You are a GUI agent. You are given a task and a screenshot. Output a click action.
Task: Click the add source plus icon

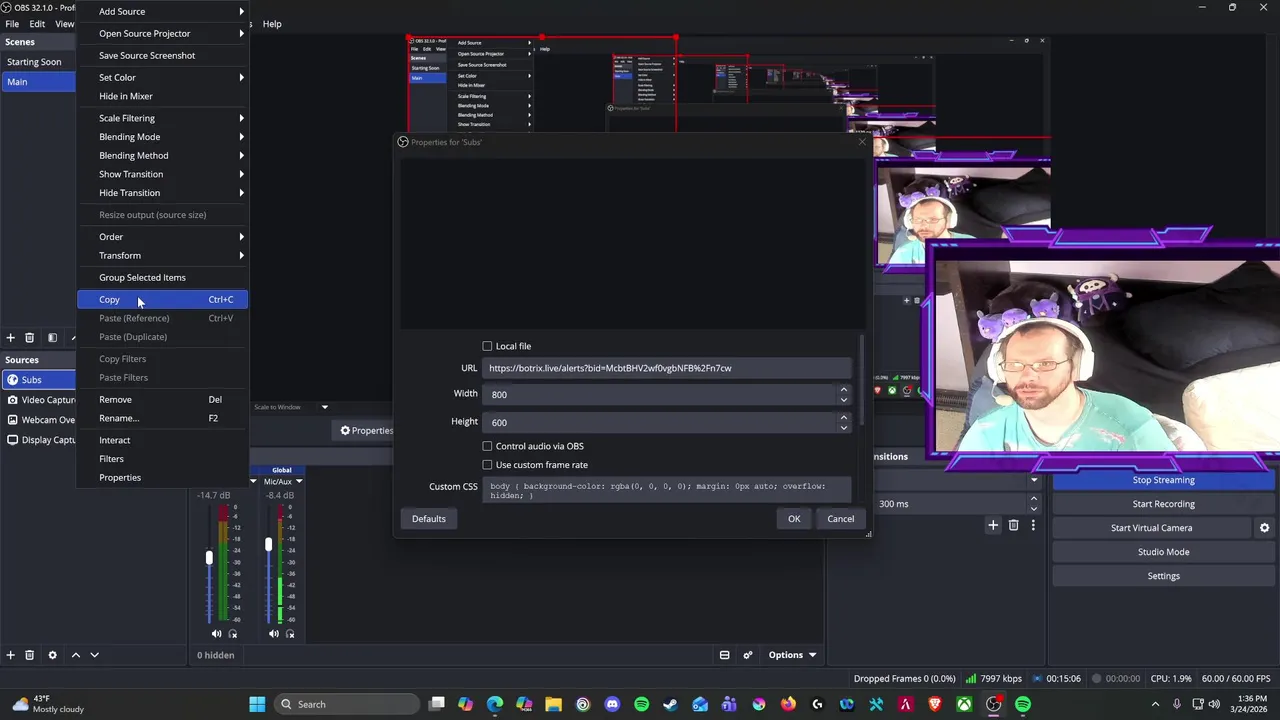click(10, 655)
